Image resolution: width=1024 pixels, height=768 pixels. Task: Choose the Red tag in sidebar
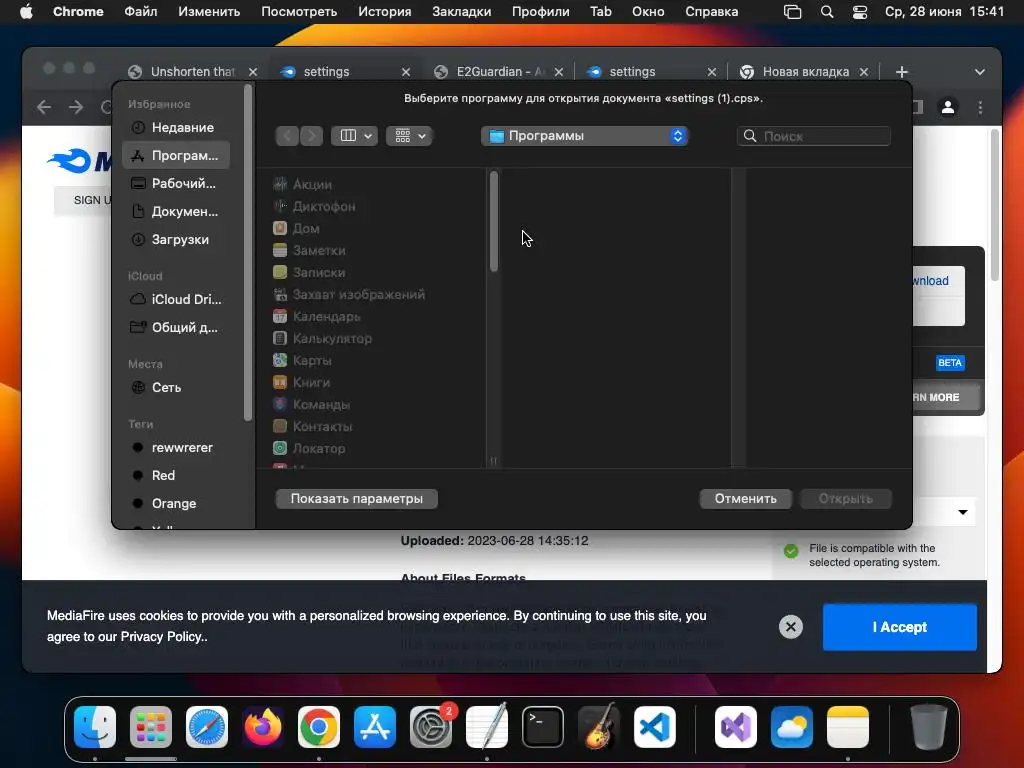coord(176,475)
